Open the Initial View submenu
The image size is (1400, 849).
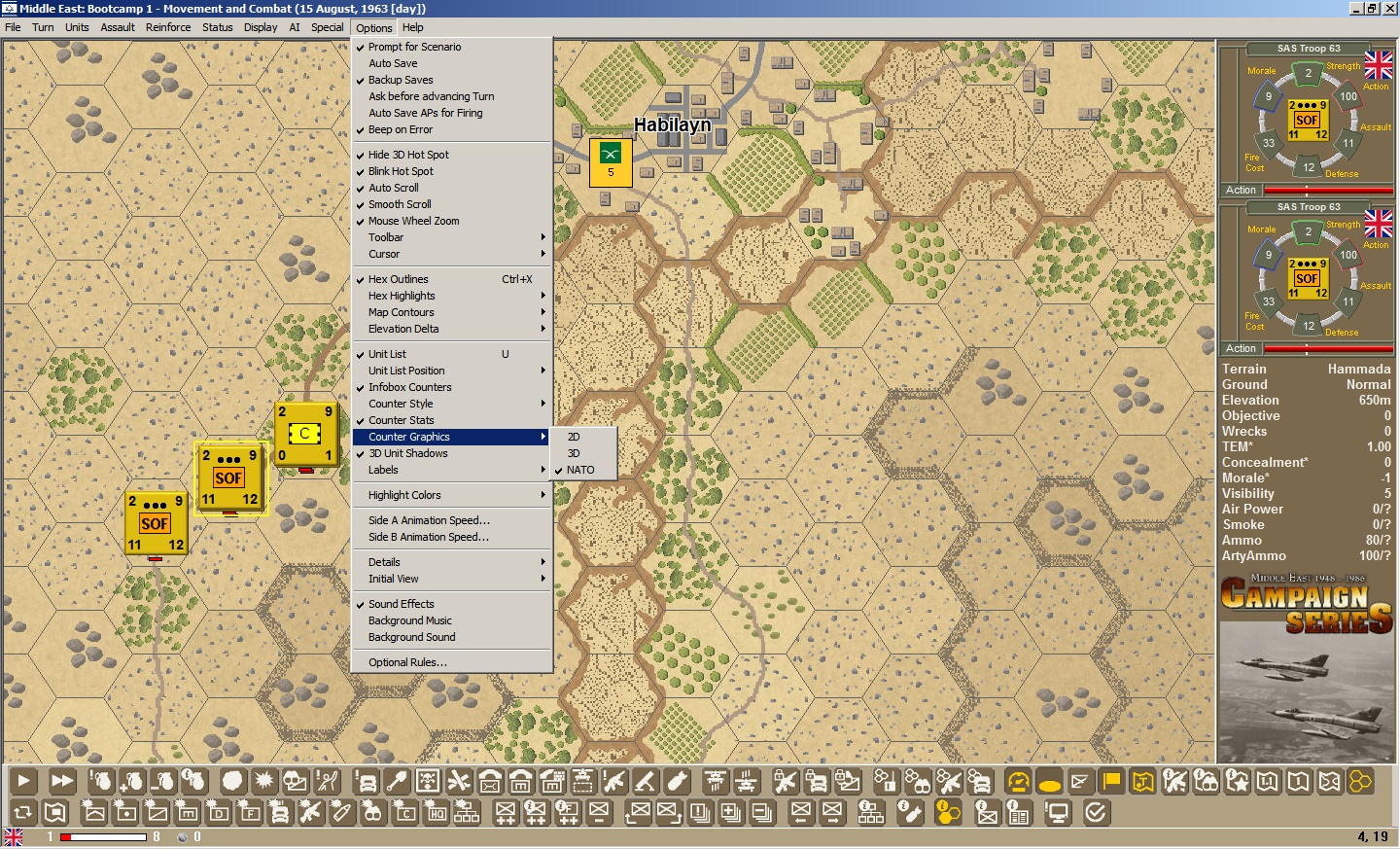click(x=452, y=579)
